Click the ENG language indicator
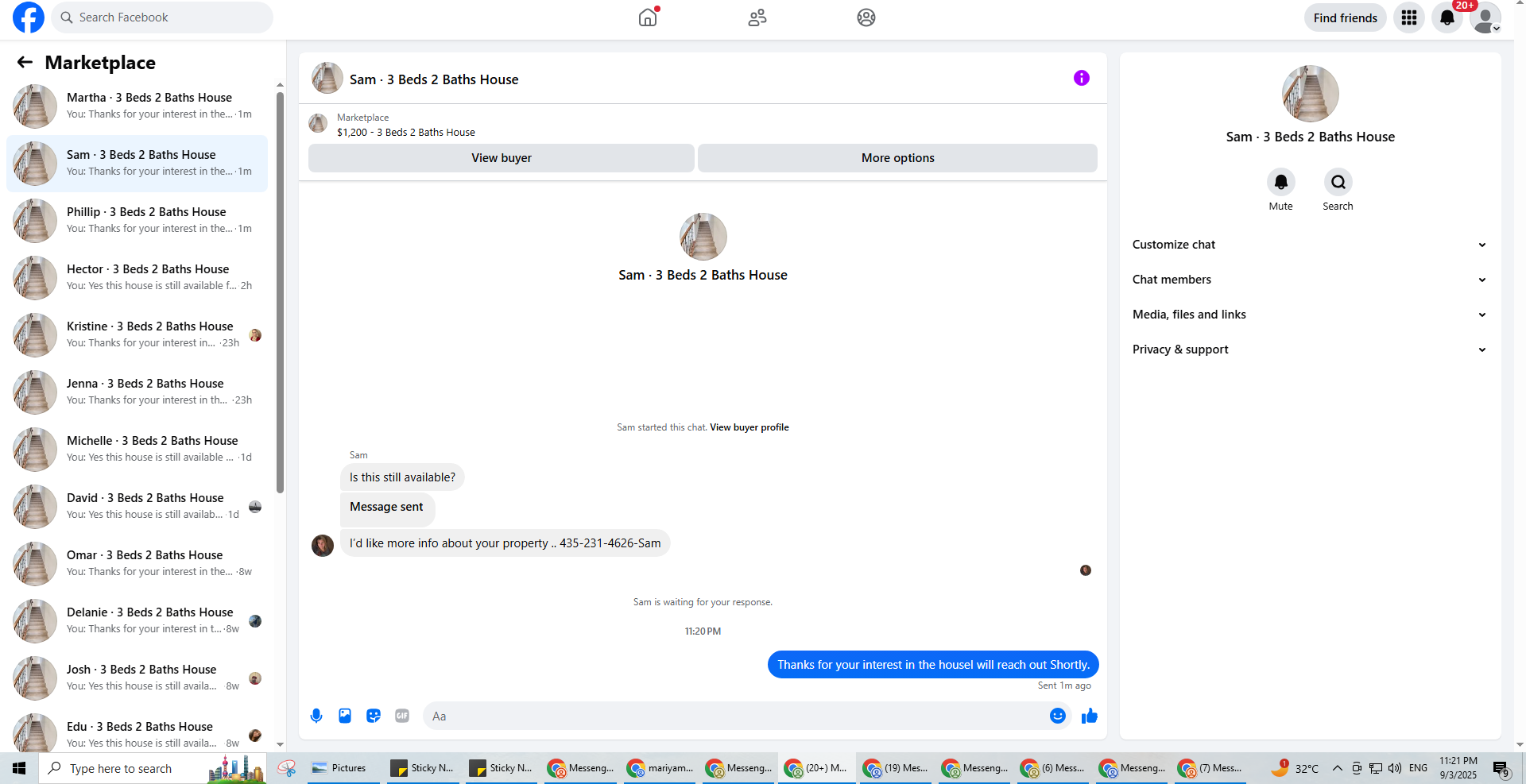The height and width of the screenshot is (784, 1526). [x=1418, y=768]
